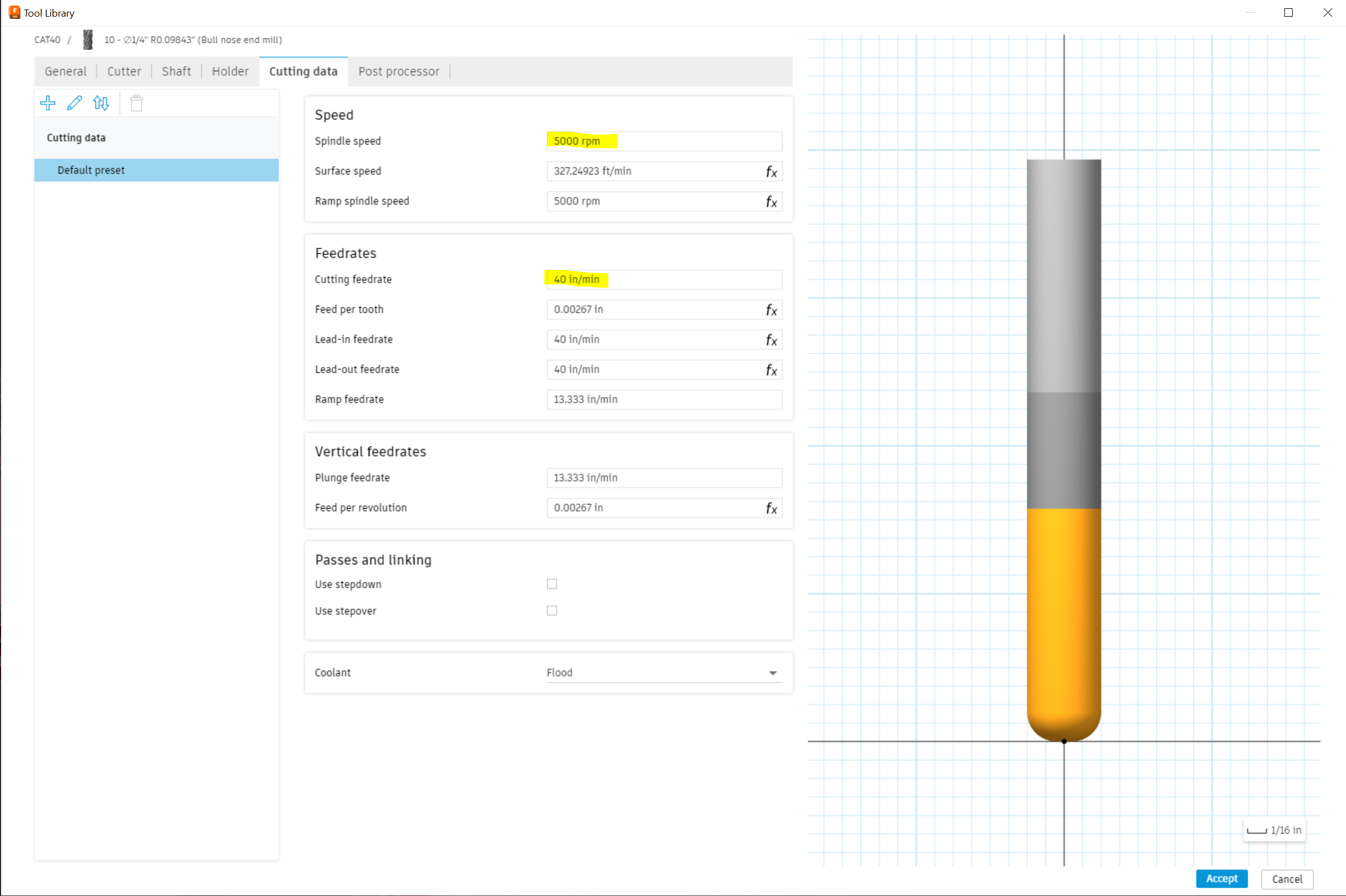Click the end mill tool icon in breadcrumb
1346x896 pixels.
click(87, 39)
